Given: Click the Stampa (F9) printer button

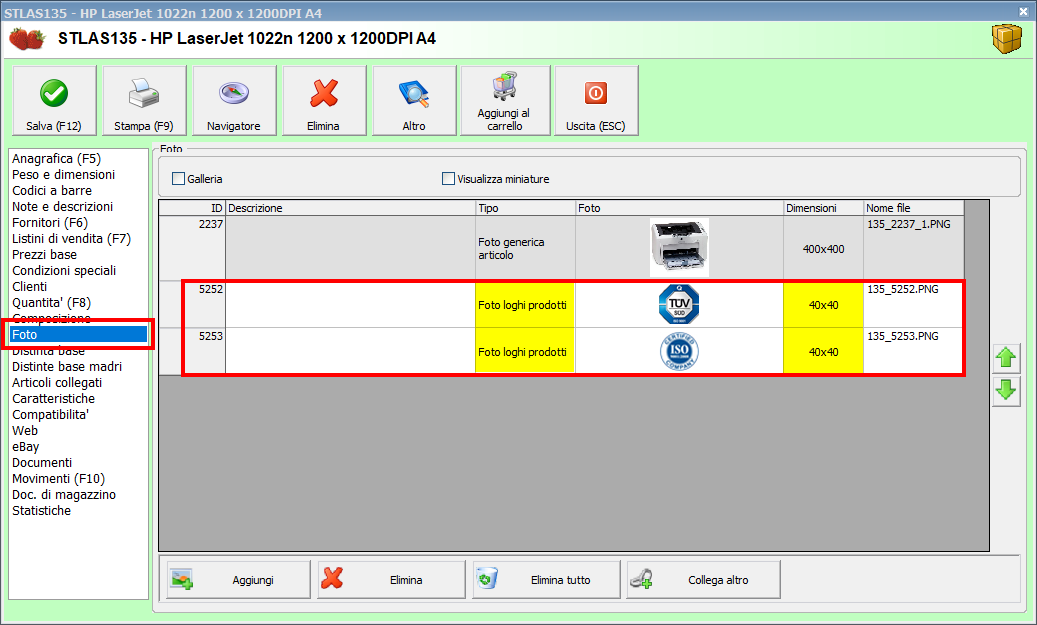Looking at the screenshot, I should (x=144, y=101).
